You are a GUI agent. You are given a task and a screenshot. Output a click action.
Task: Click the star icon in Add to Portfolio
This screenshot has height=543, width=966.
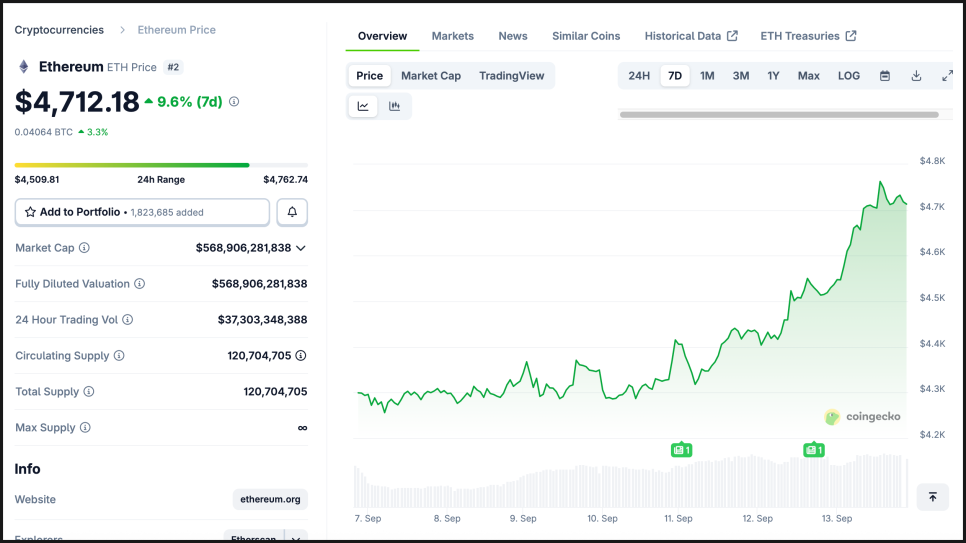point(30,212)
